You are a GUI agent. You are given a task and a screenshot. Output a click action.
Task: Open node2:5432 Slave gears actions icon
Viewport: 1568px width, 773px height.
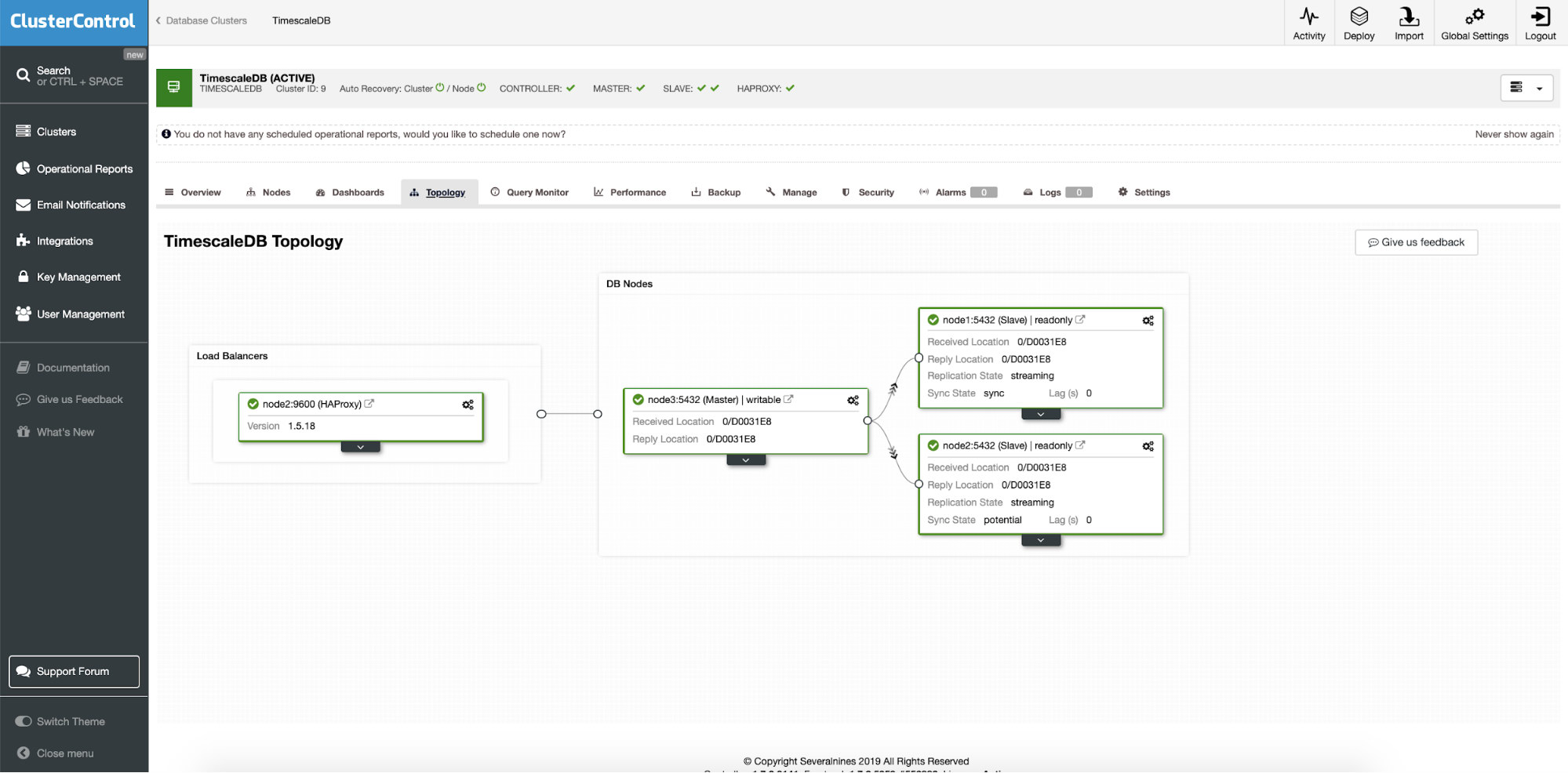[x=1148, y=446]
